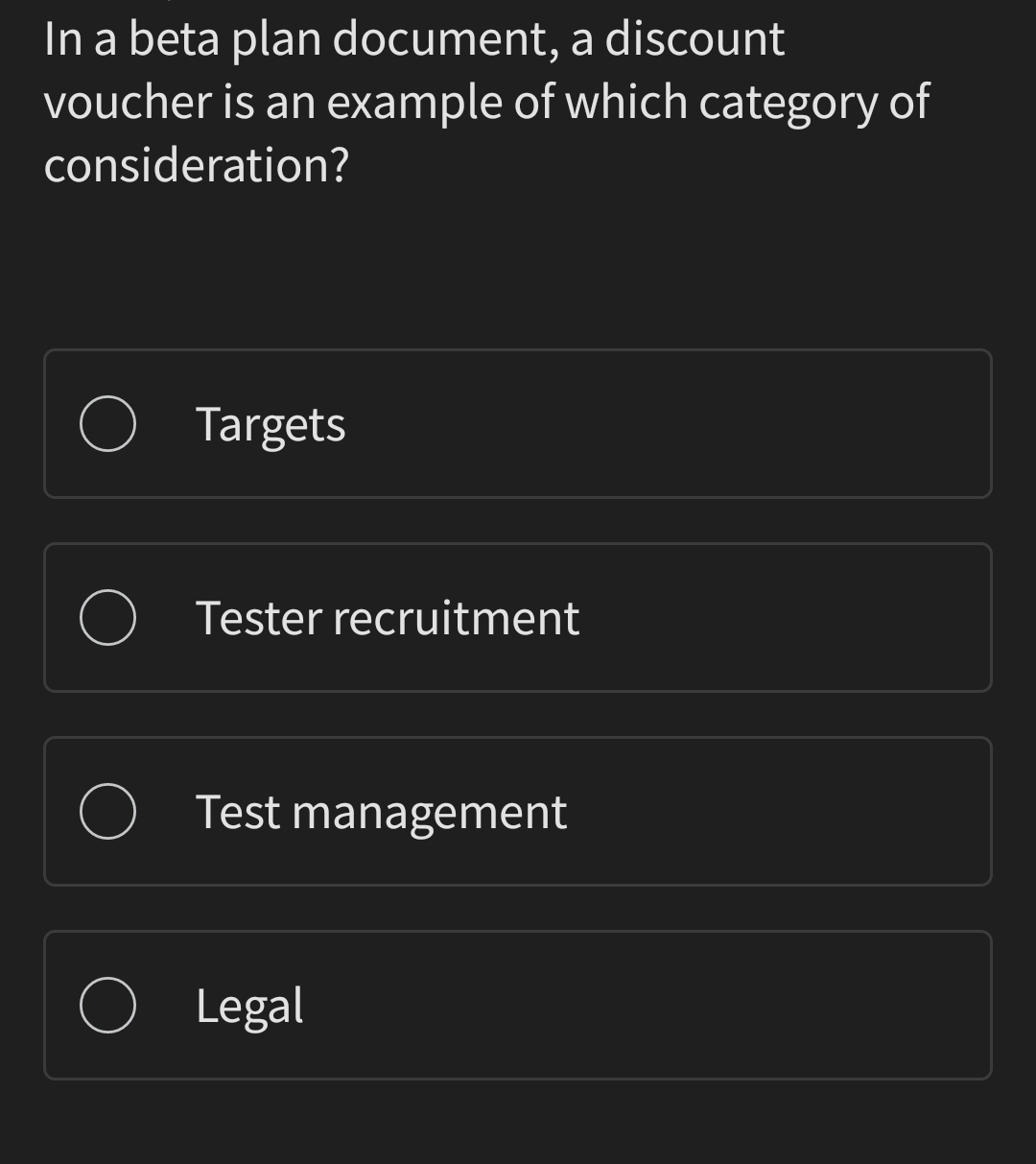Click the Targets answer option row
The image size is (1036, 1164).
point(518,423)
